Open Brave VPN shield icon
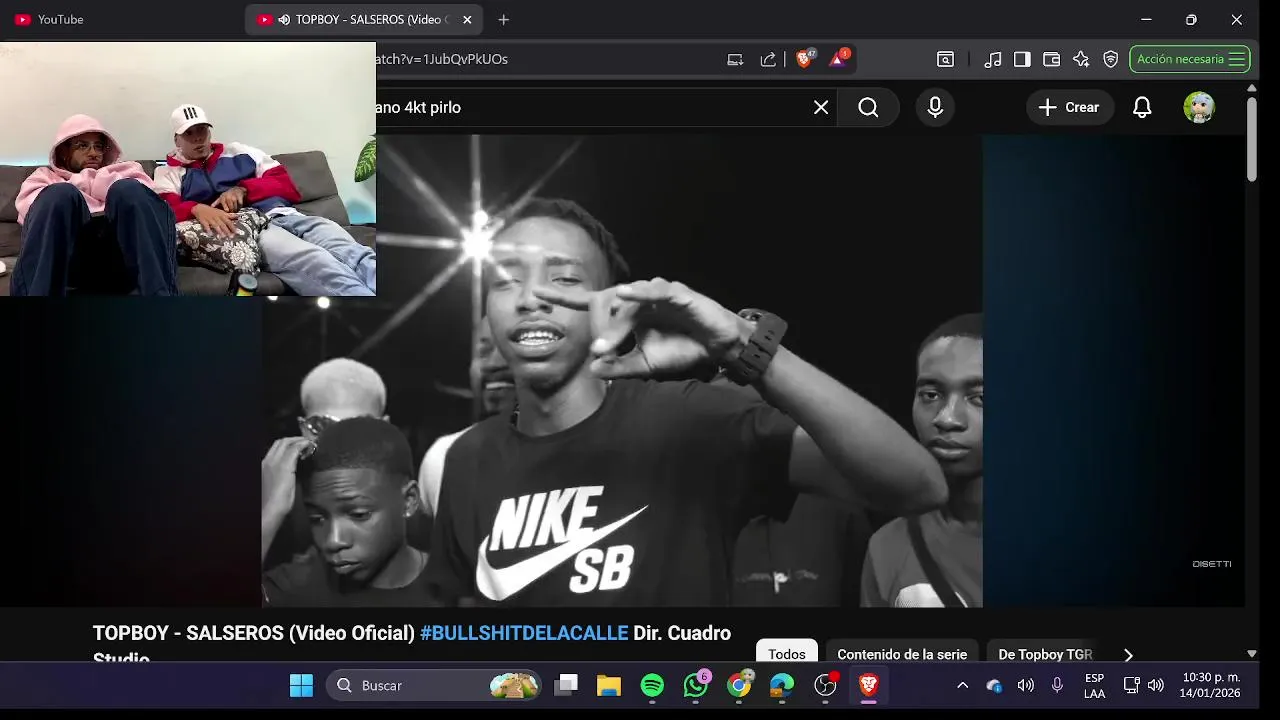Screen dimensions: 1280x720 tap(1110, 59)
